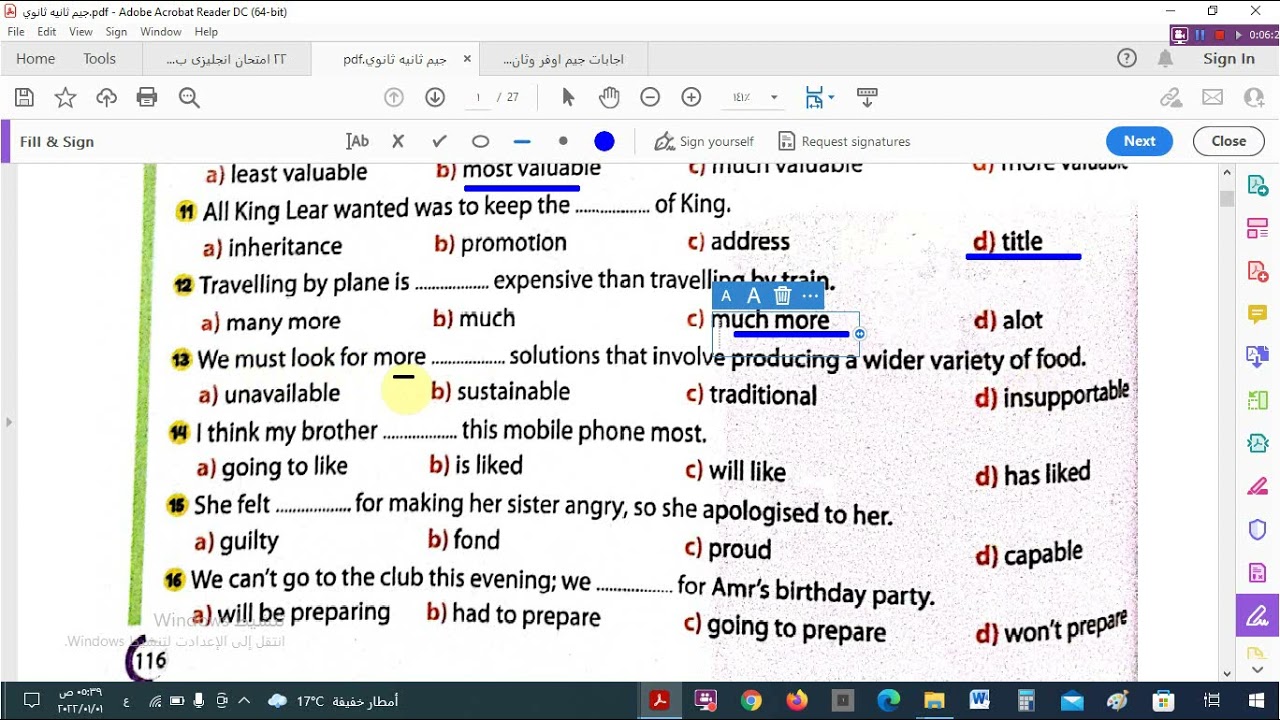Open the Window menu
Screen dimensions: 1280x720
point(161,32)
